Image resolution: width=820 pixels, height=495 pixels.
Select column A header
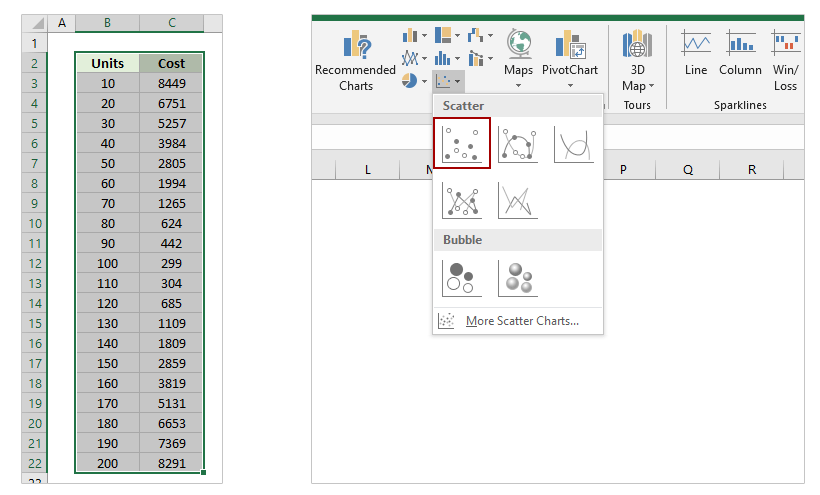coord(62,23)
